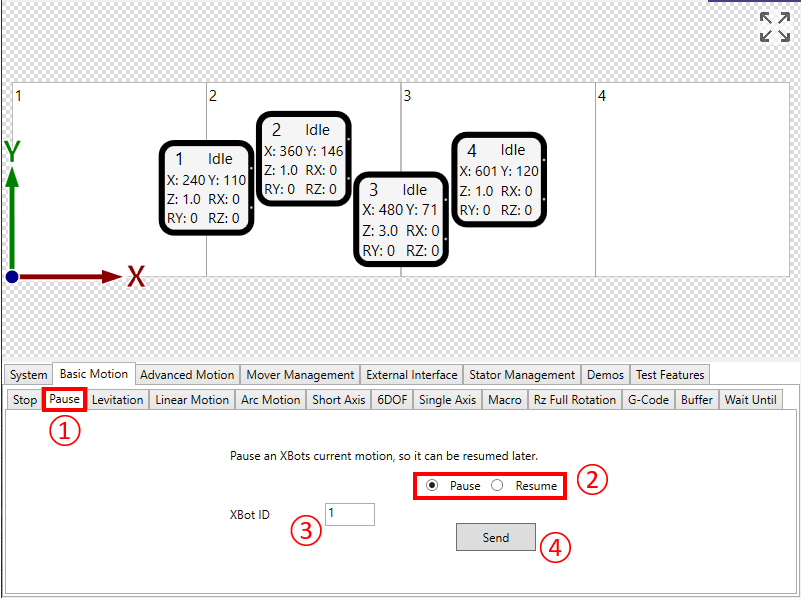
Task: Open the Advanced Motion tab
Action: click(x=187, y=375)
